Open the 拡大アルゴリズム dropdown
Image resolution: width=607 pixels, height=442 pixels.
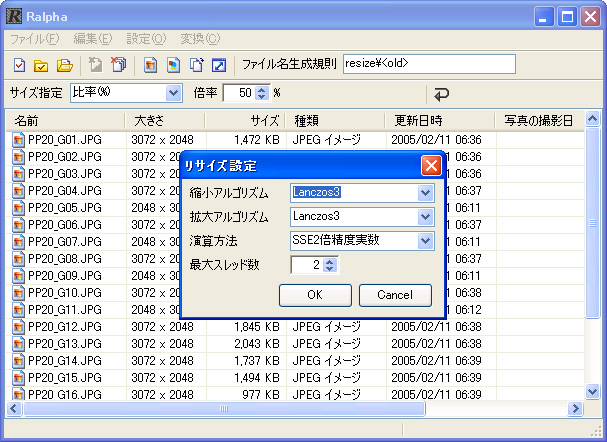tap(425, 217)
